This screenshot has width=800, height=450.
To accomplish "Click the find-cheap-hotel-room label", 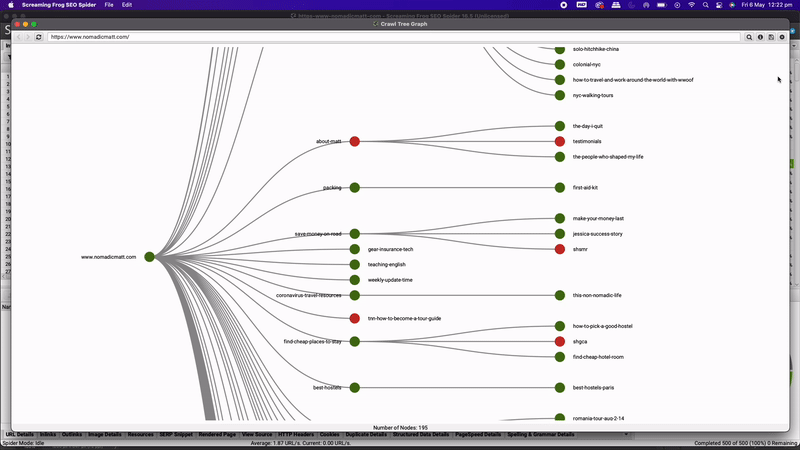I will [x=598, y=357].
